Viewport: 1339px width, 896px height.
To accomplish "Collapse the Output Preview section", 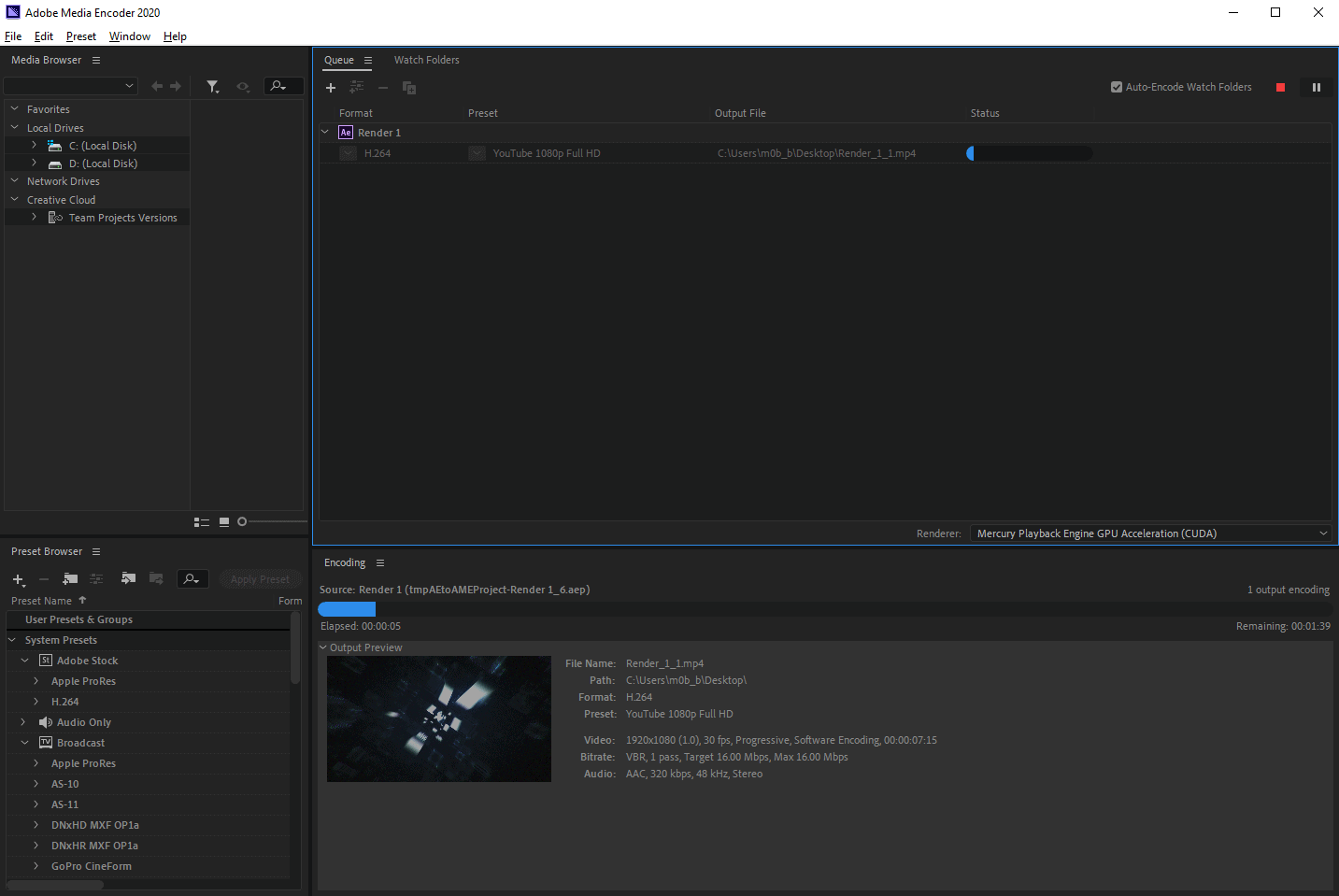I will 323,647.
